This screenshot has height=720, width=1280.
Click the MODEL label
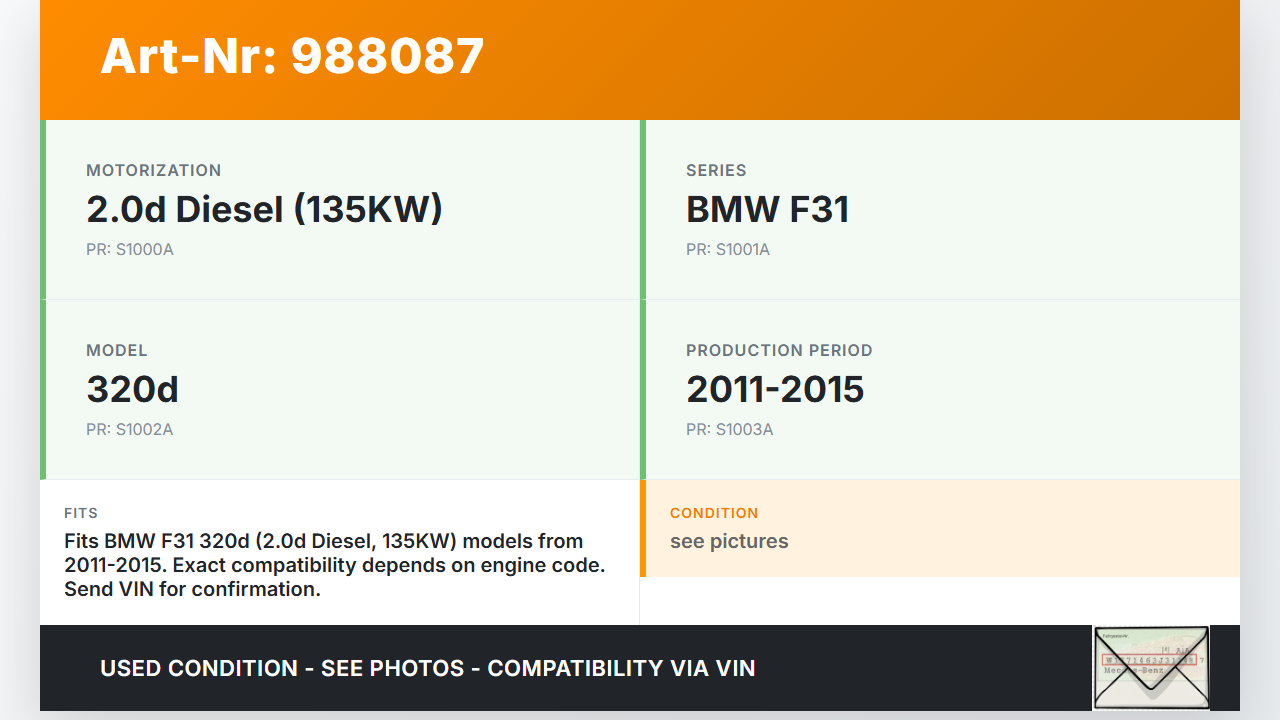(117, 350)
